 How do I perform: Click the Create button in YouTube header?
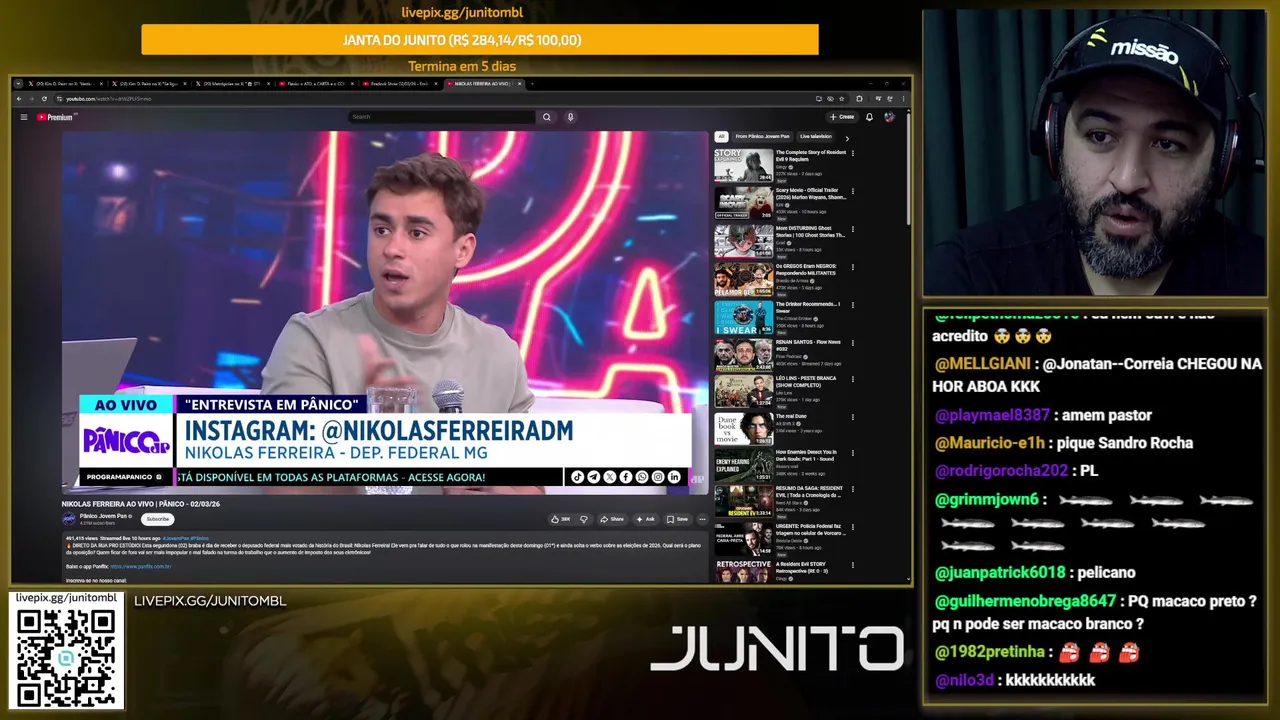tap(842, 117)
